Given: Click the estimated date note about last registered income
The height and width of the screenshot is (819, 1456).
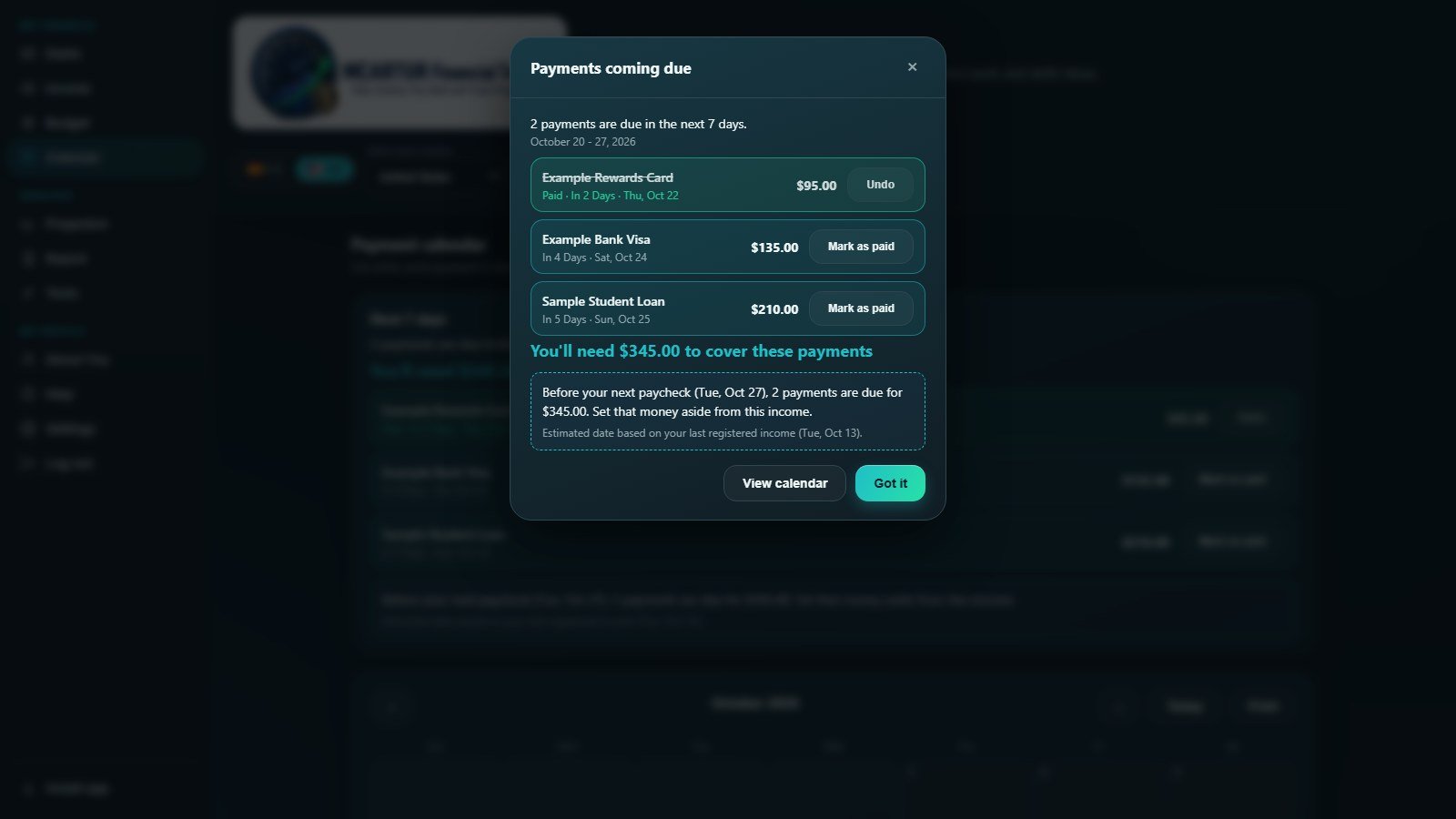Looking at the screenshot, I should point(703,433).
